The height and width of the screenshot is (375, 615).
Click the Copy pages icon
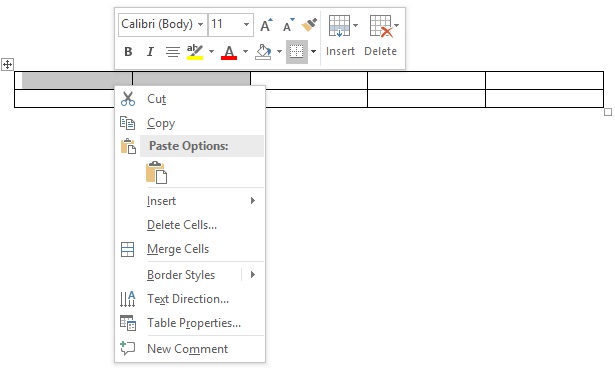coord(127,123)
